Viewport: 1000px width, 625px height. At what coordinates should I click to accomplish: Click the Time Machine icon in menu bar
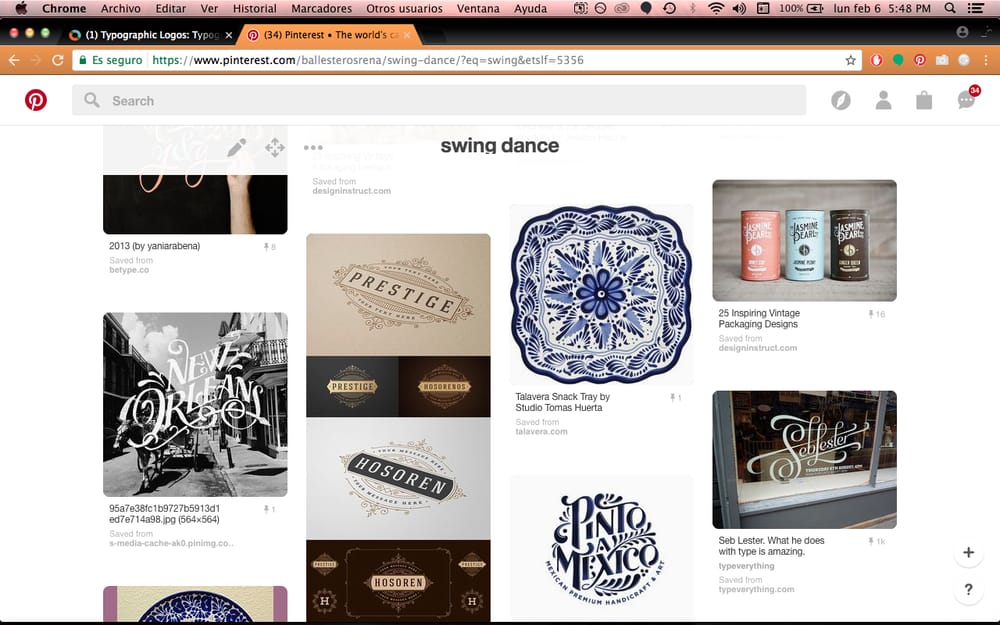669,8
